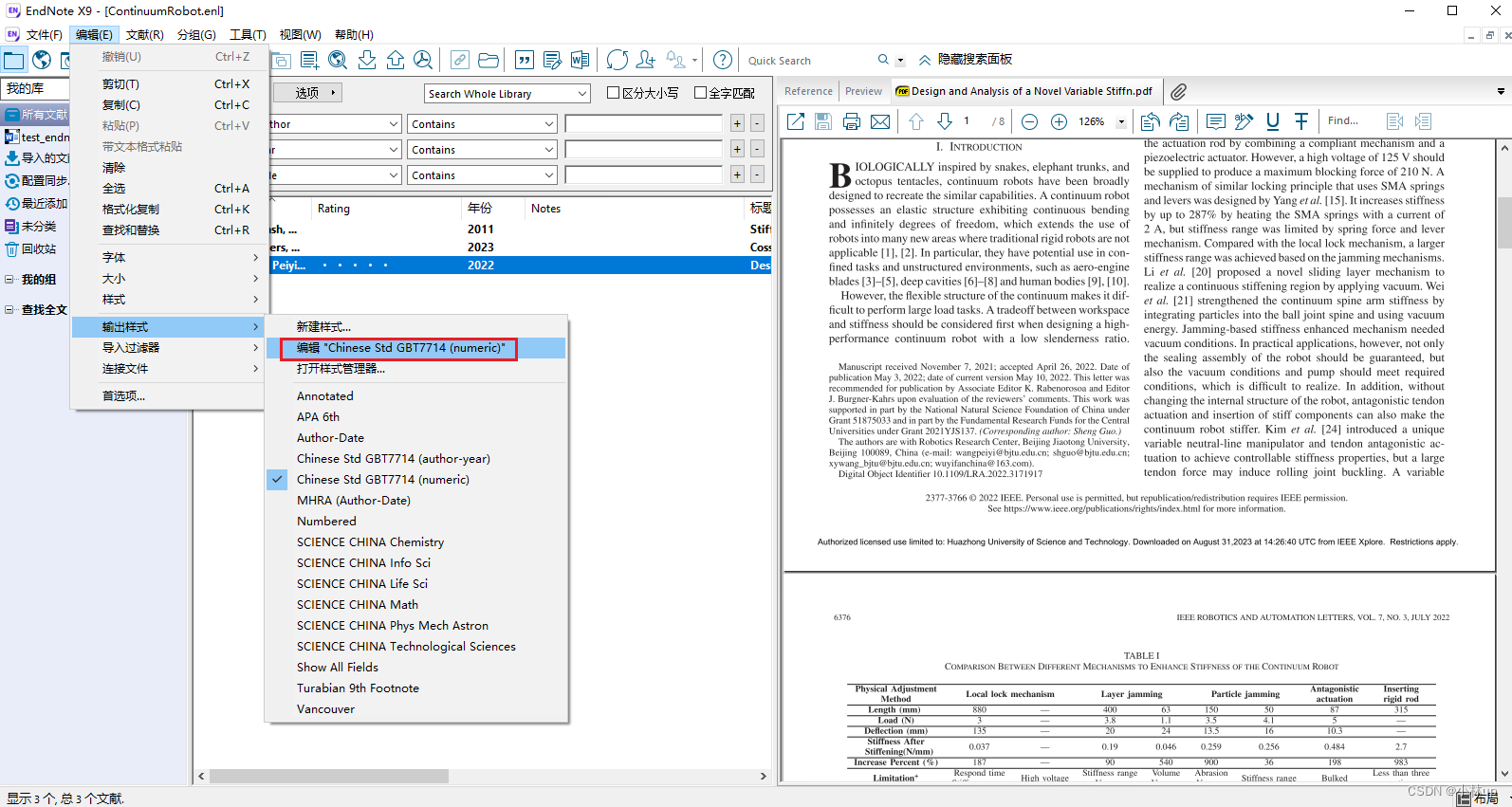Open the Help question-mark icon
Screen dimensions: 1512x807
[723, 60]
